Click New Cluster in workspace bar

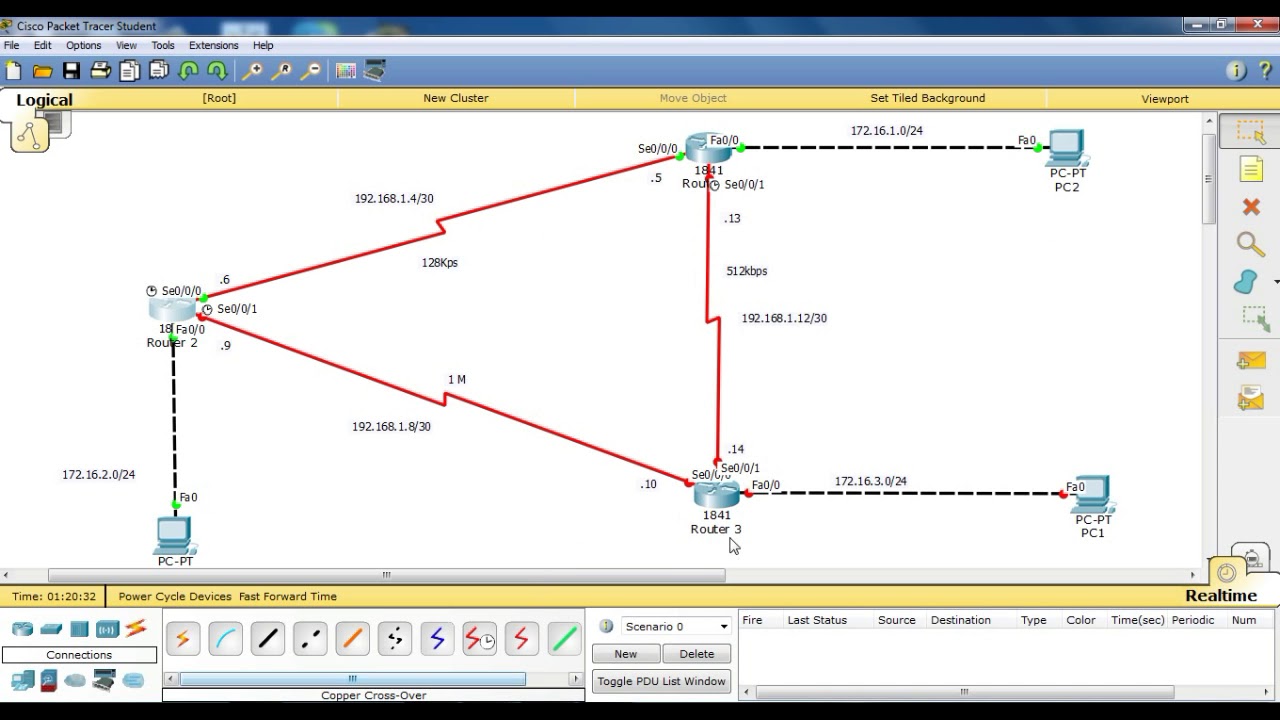click(455, 98)
